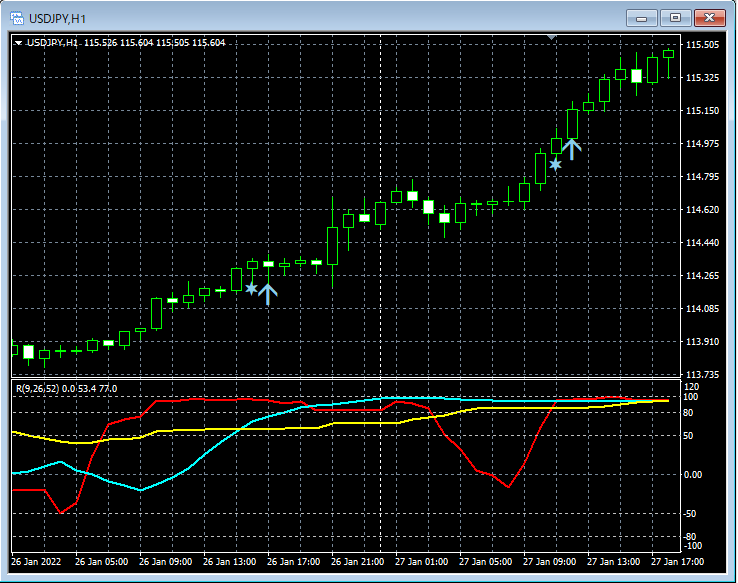Click the chart icon in the title bar
This screenshot has width=738, height=583.
[x=17, y=18]
